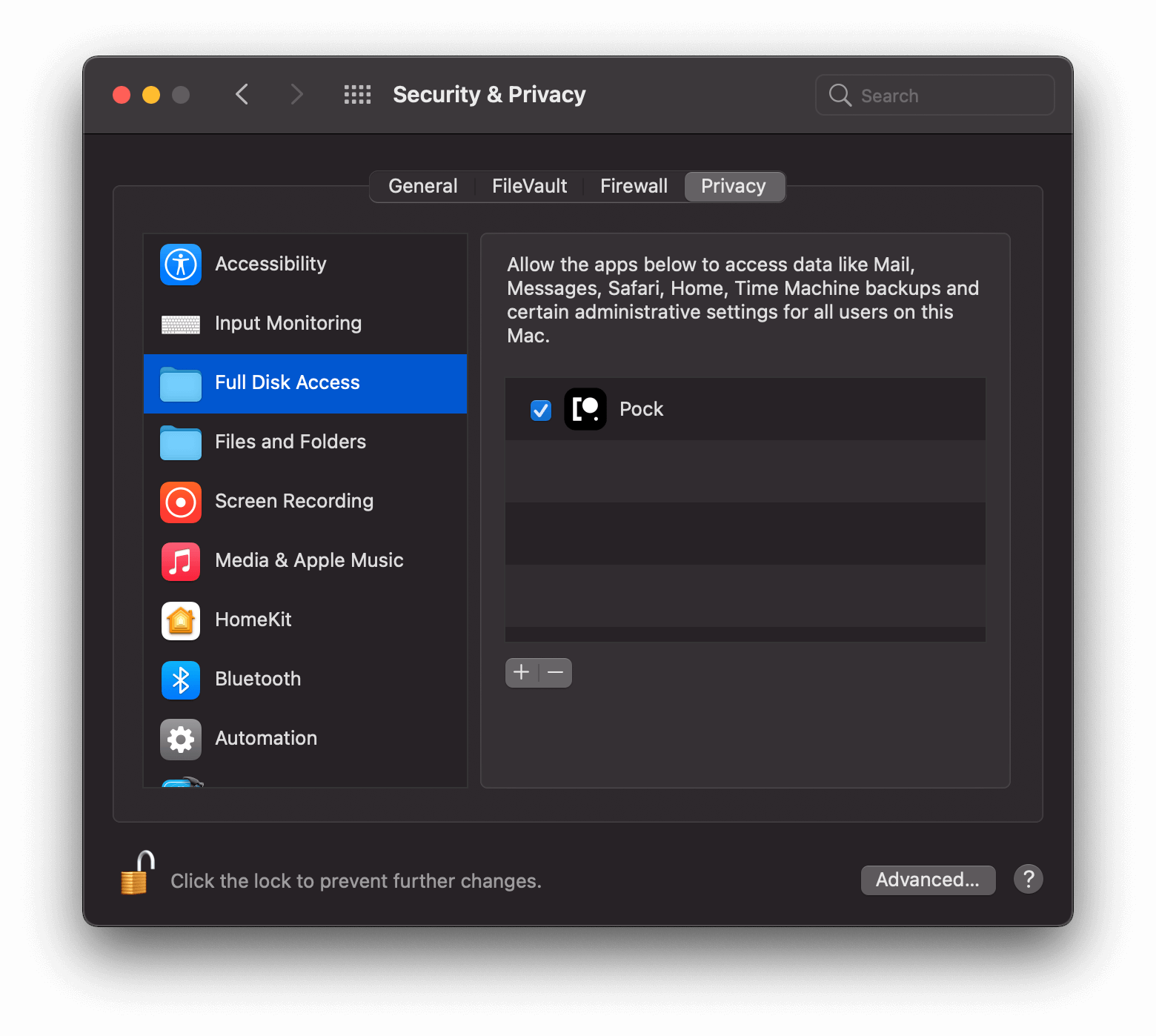The image size is (1156, 1036).
Task: Add an app with the plus button
Action: 521,672
